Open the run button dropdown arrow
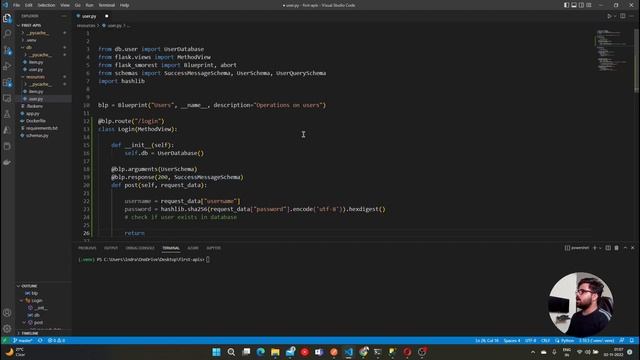Viewport: 640px width, 360px height. pyautogui.click(x=615, y=16)
